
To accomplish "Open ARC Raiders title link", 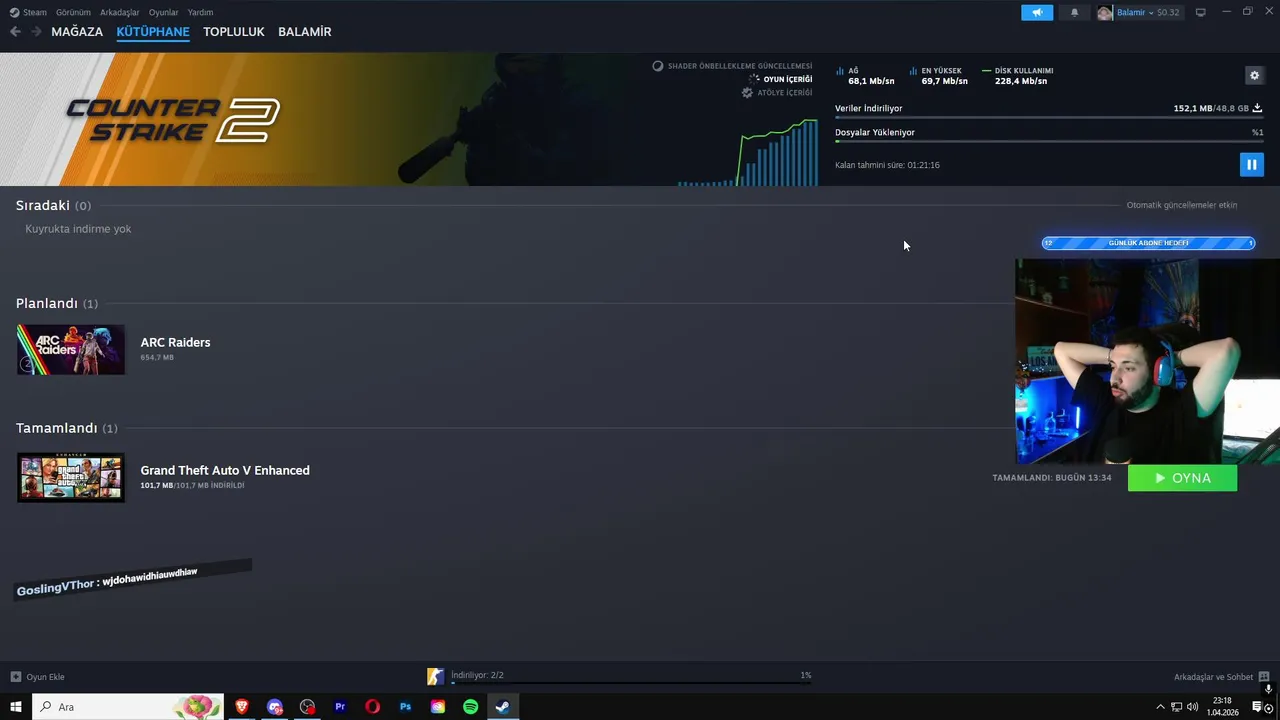I will (x=175, y=342).
